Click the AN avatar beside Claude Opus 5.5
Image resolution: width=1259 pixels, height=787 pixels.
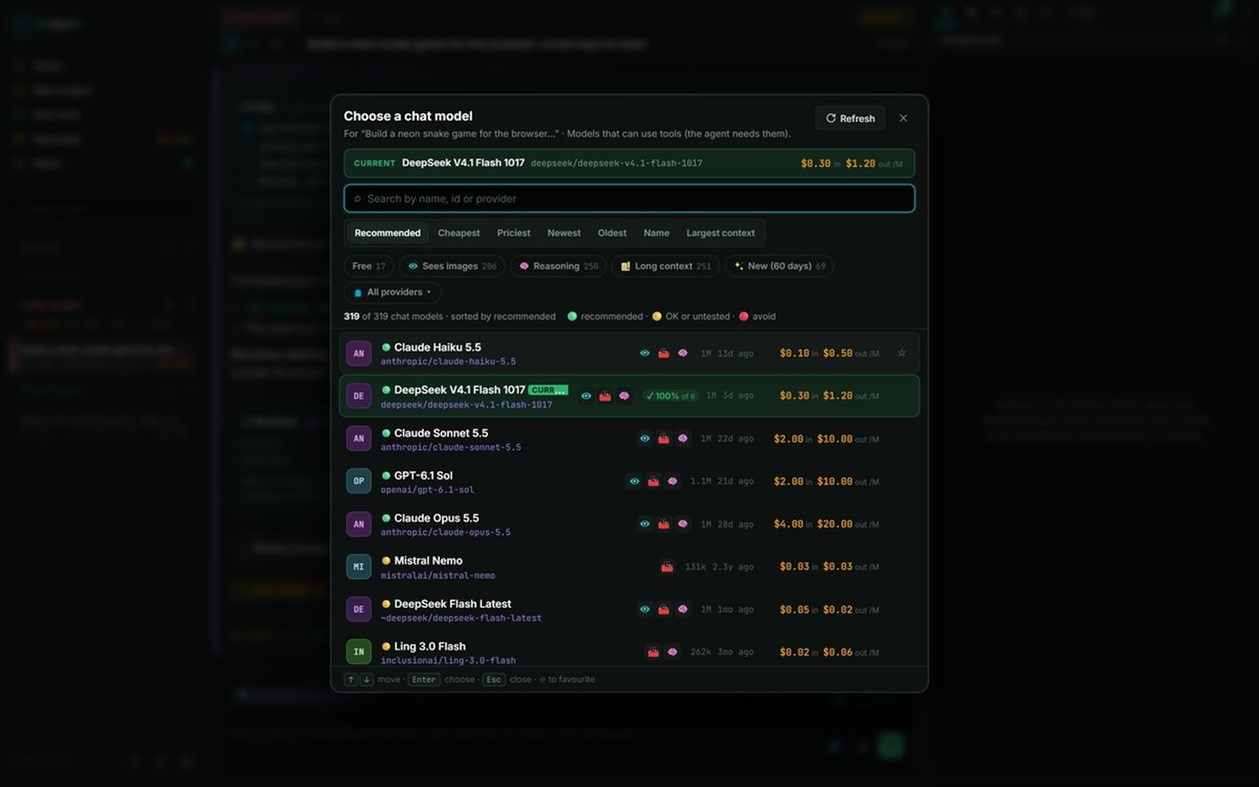[359, 524]
